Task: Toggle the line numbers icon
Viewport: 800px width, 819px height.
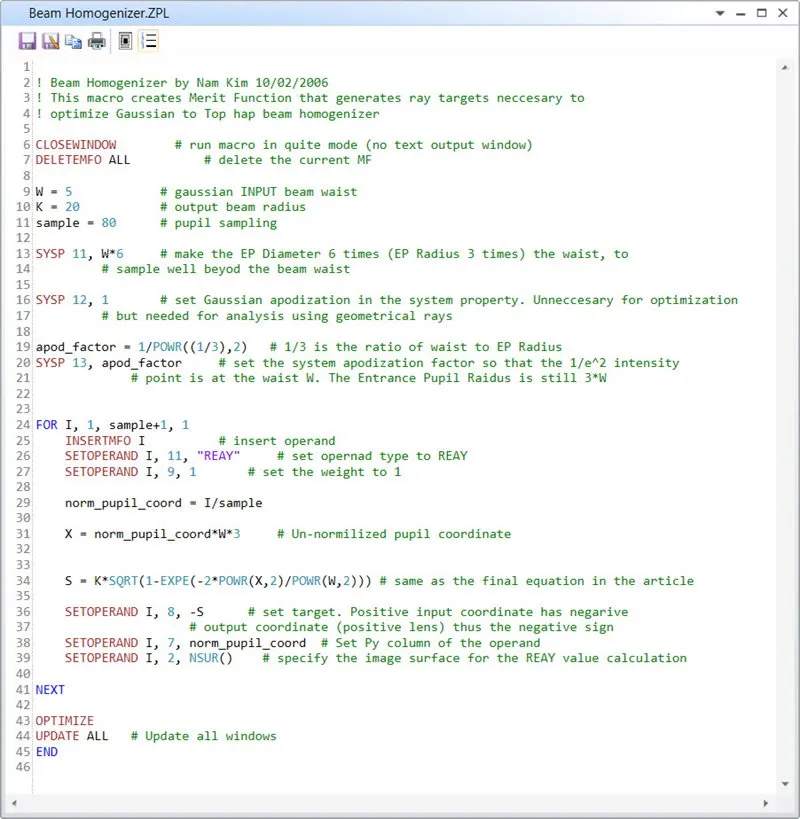Action: (149, 41)
